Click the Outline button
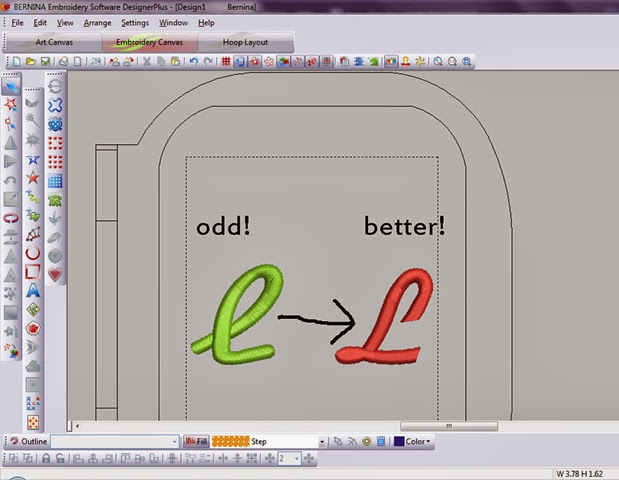The image size is (619, 480). coord(29,441)
